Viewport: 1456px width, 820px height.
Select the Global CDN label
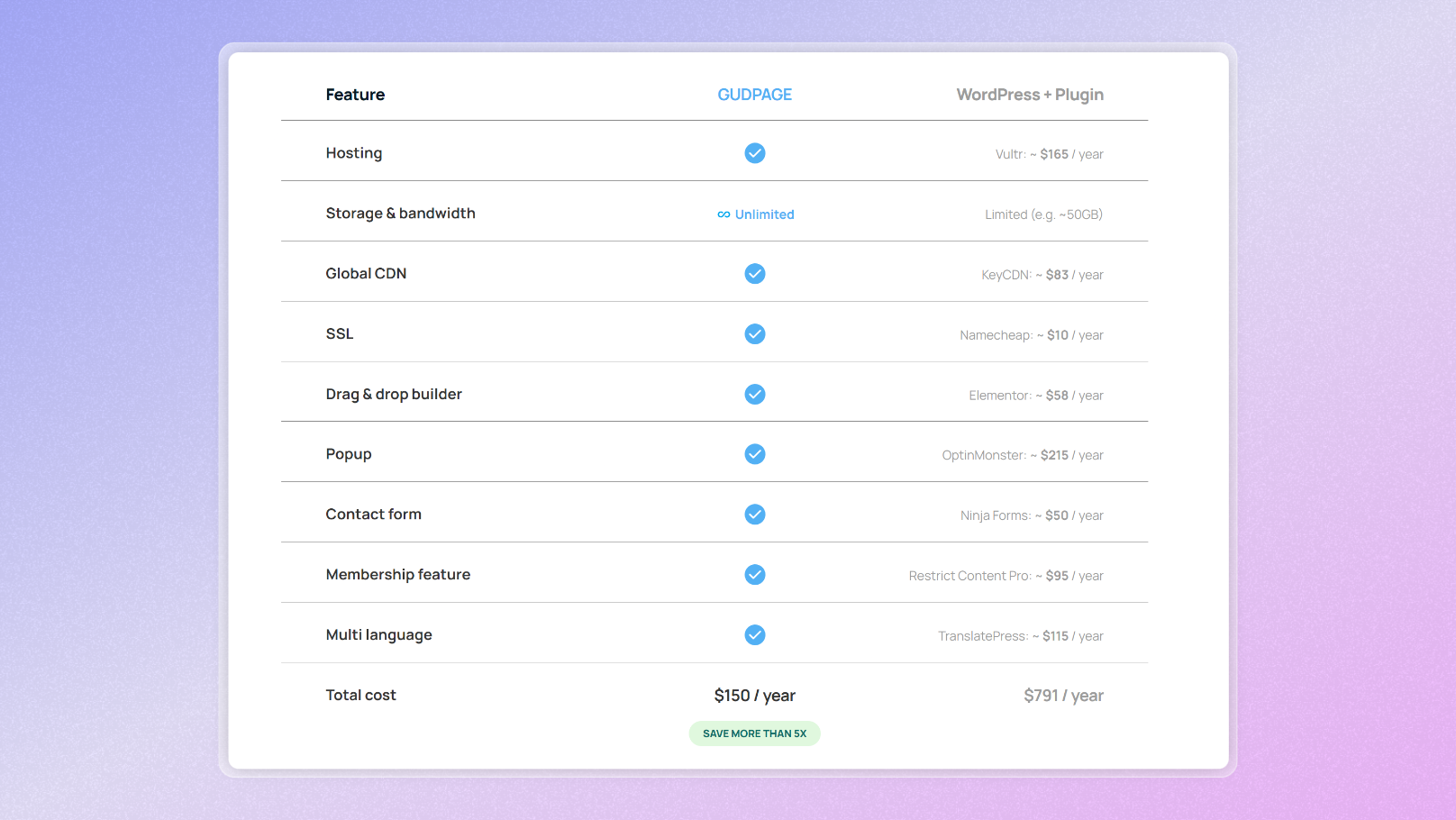coord(366,274)
